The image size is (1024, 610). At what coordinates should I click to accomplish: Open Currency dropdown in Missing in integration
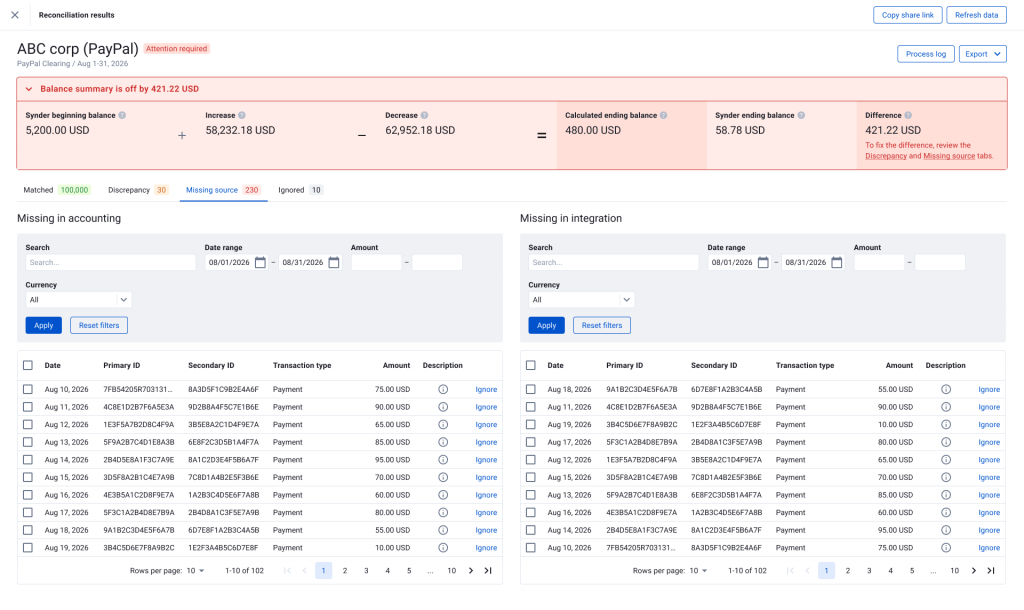coord(581,300)
